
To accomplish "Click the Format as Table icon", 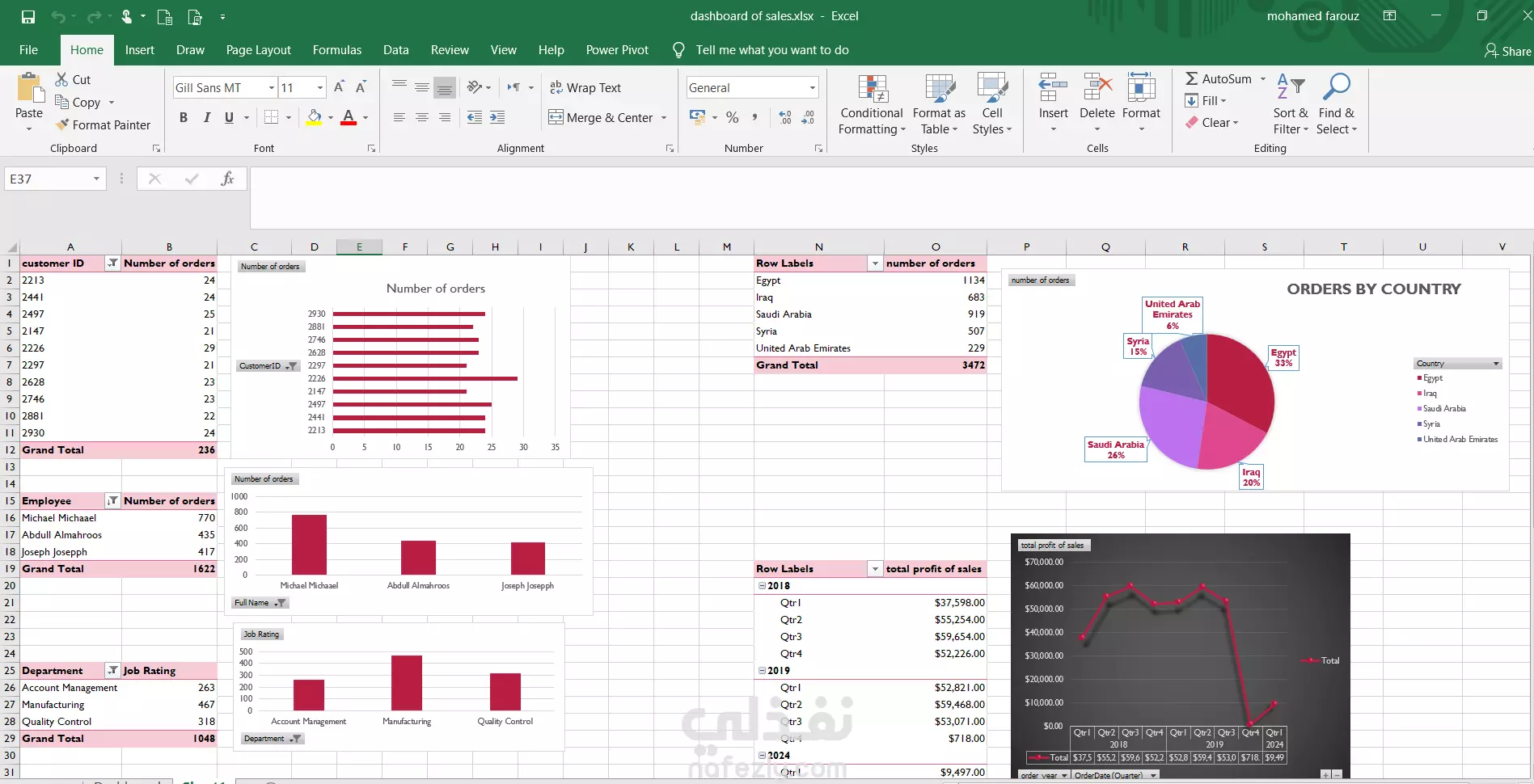I will coord(940,89).
